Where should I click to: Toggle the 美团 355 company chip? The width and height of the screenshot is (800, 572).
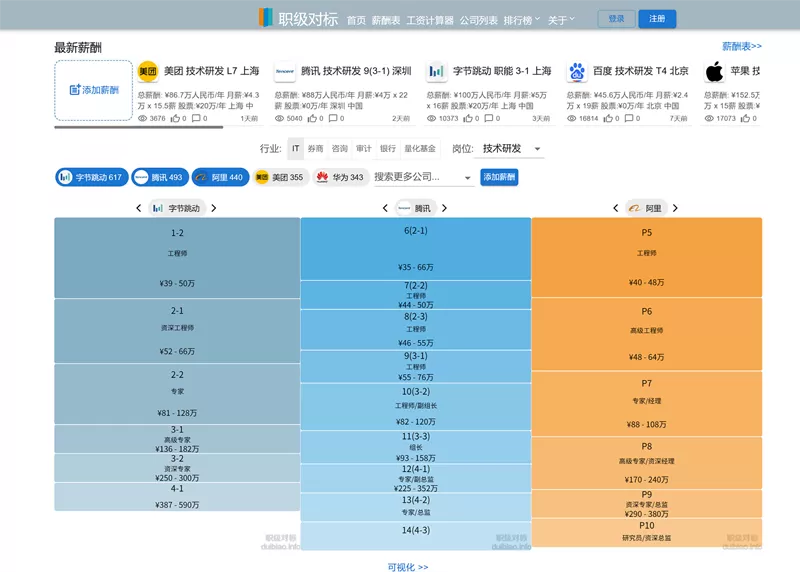(x=281, y=177)
